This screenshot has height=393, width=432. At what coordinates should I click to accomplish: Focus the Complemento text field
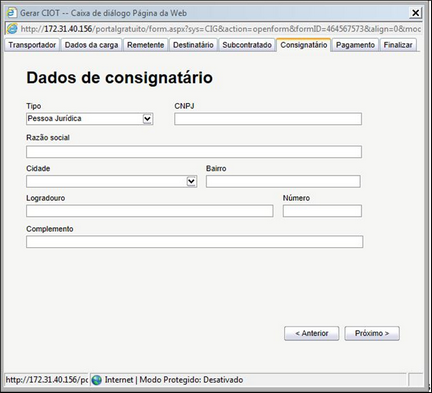[x=195, y=242]
